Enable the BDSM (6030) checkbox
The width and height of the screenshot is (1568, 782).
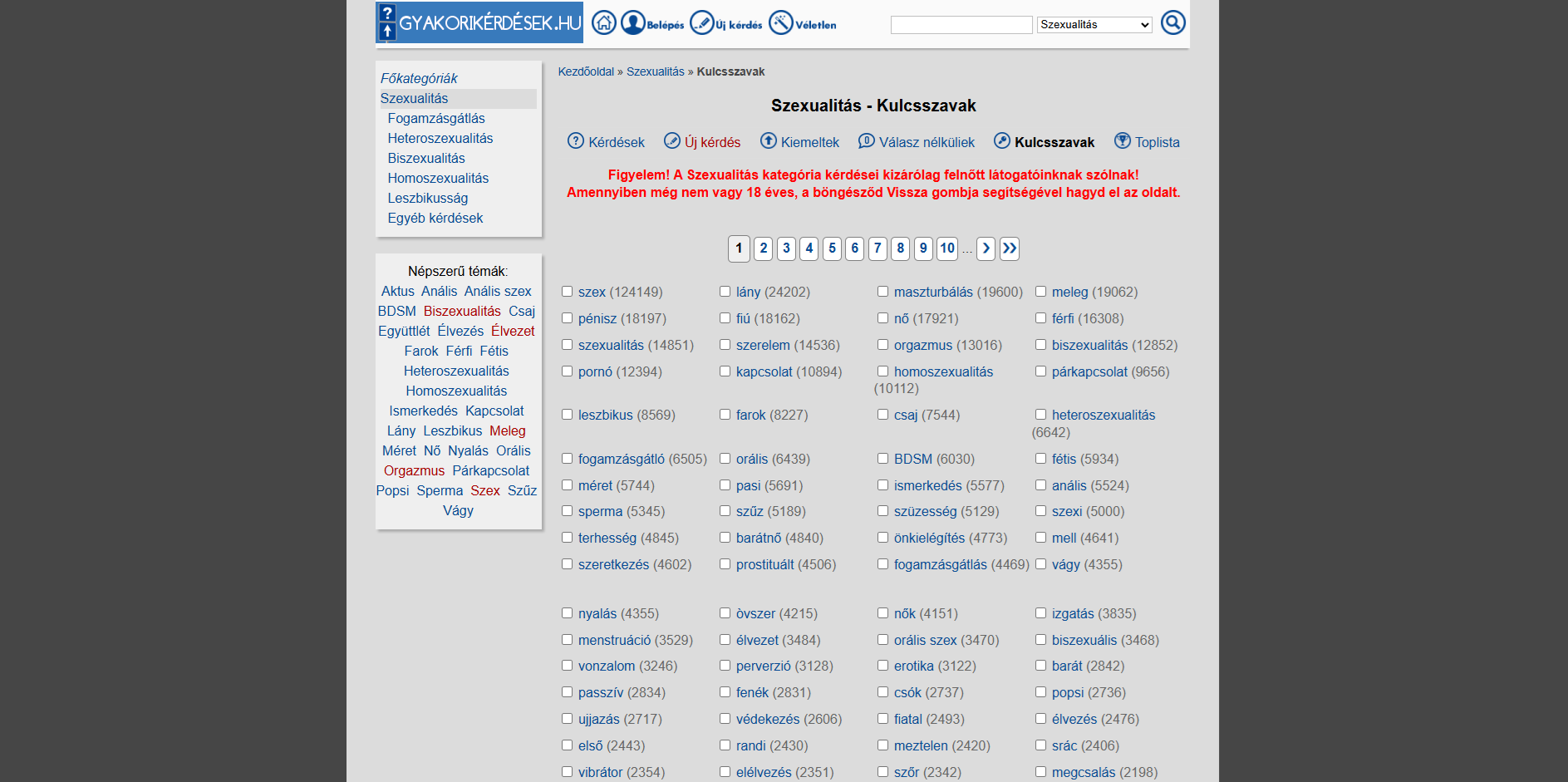point(882,459)
